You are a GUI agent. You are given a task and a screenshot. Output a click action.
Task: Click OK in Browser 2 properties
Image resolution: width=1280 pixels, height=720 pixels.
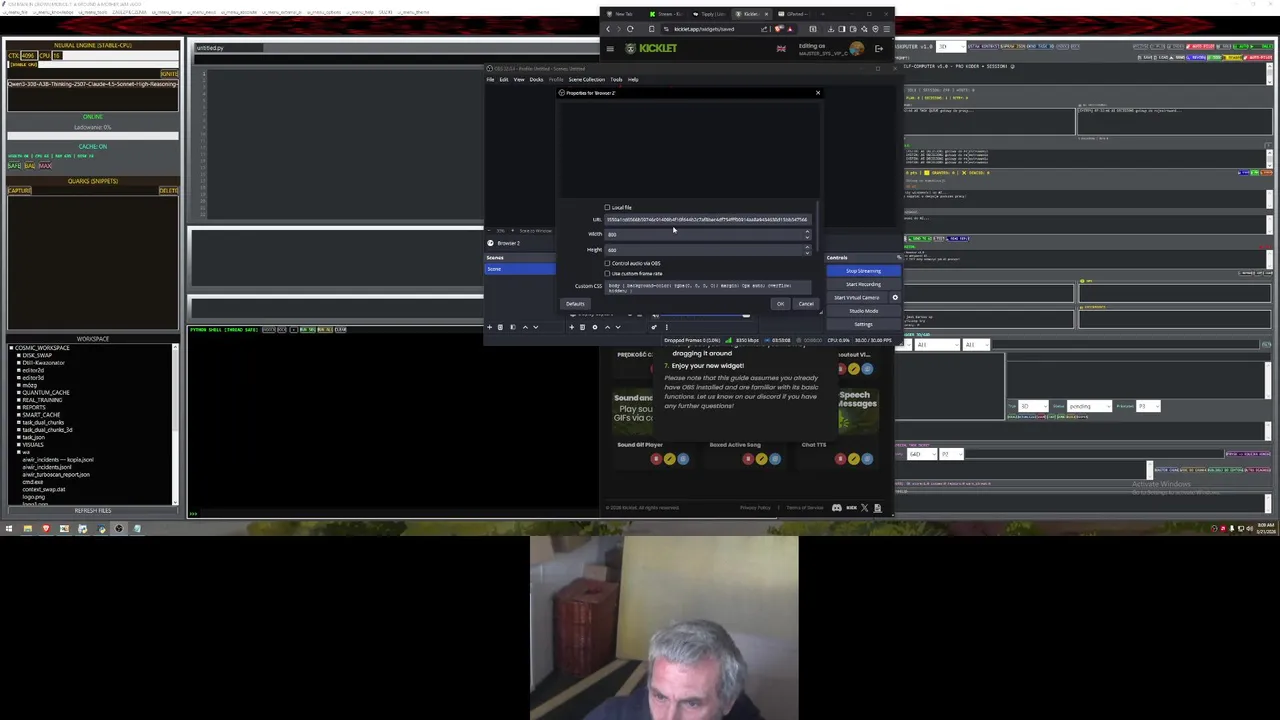(x=781, y=304)
